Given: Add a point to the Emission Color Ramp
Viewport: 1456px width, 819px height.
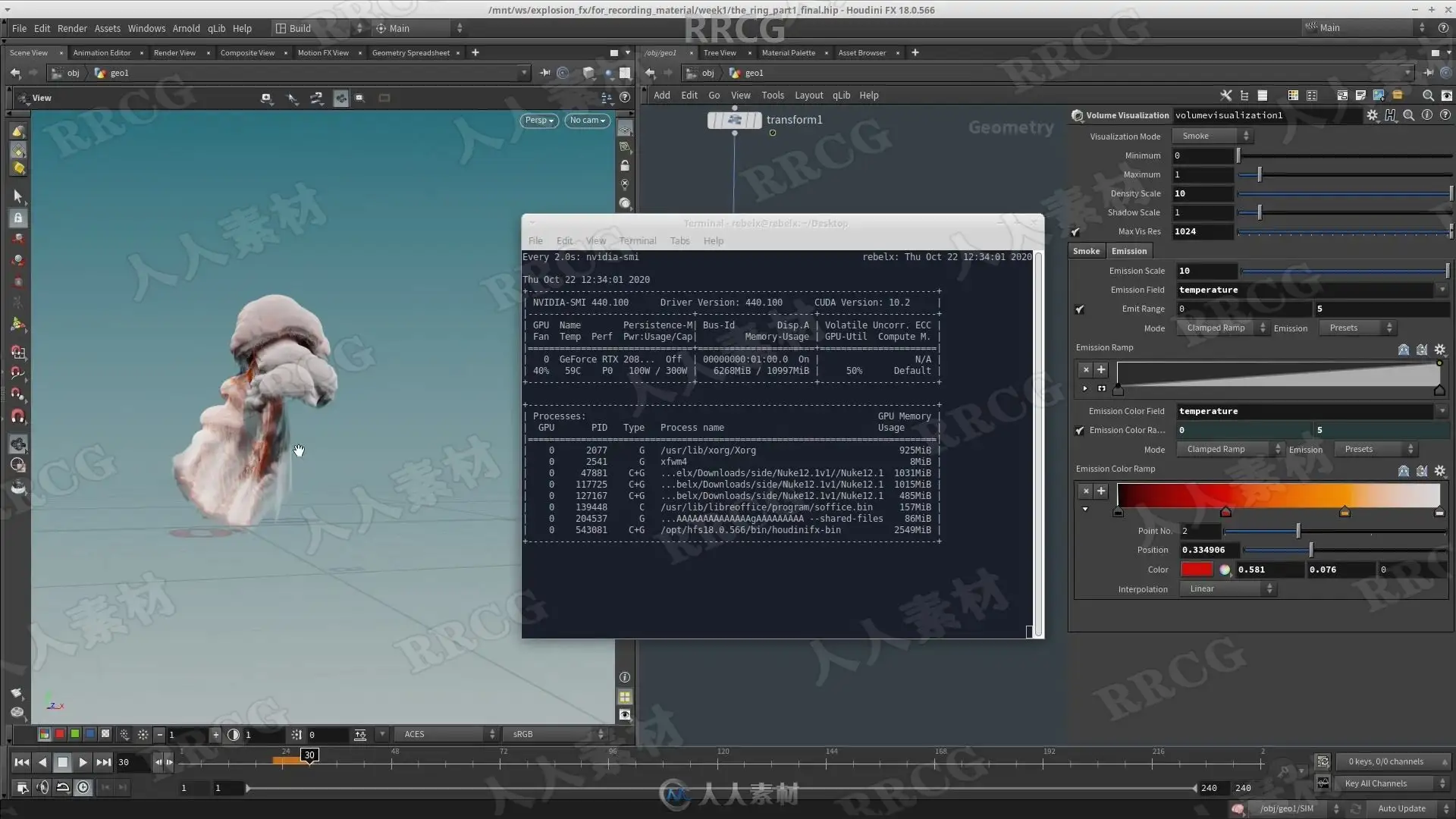Looking at the screenshot, I should (x=1101, y=491).
